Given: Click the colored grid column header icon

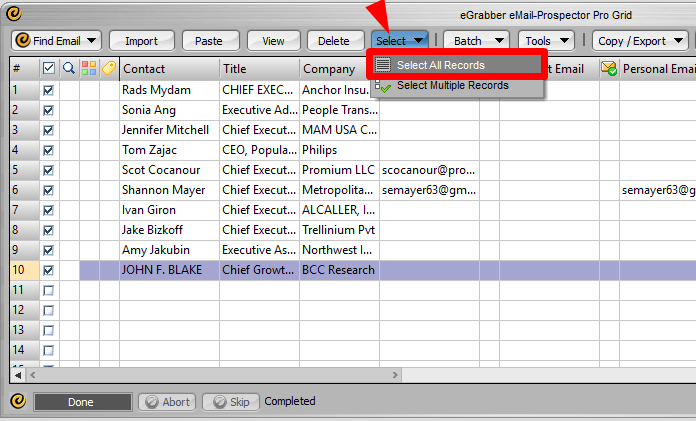Looking at the screenshot, I should point(89,69).
